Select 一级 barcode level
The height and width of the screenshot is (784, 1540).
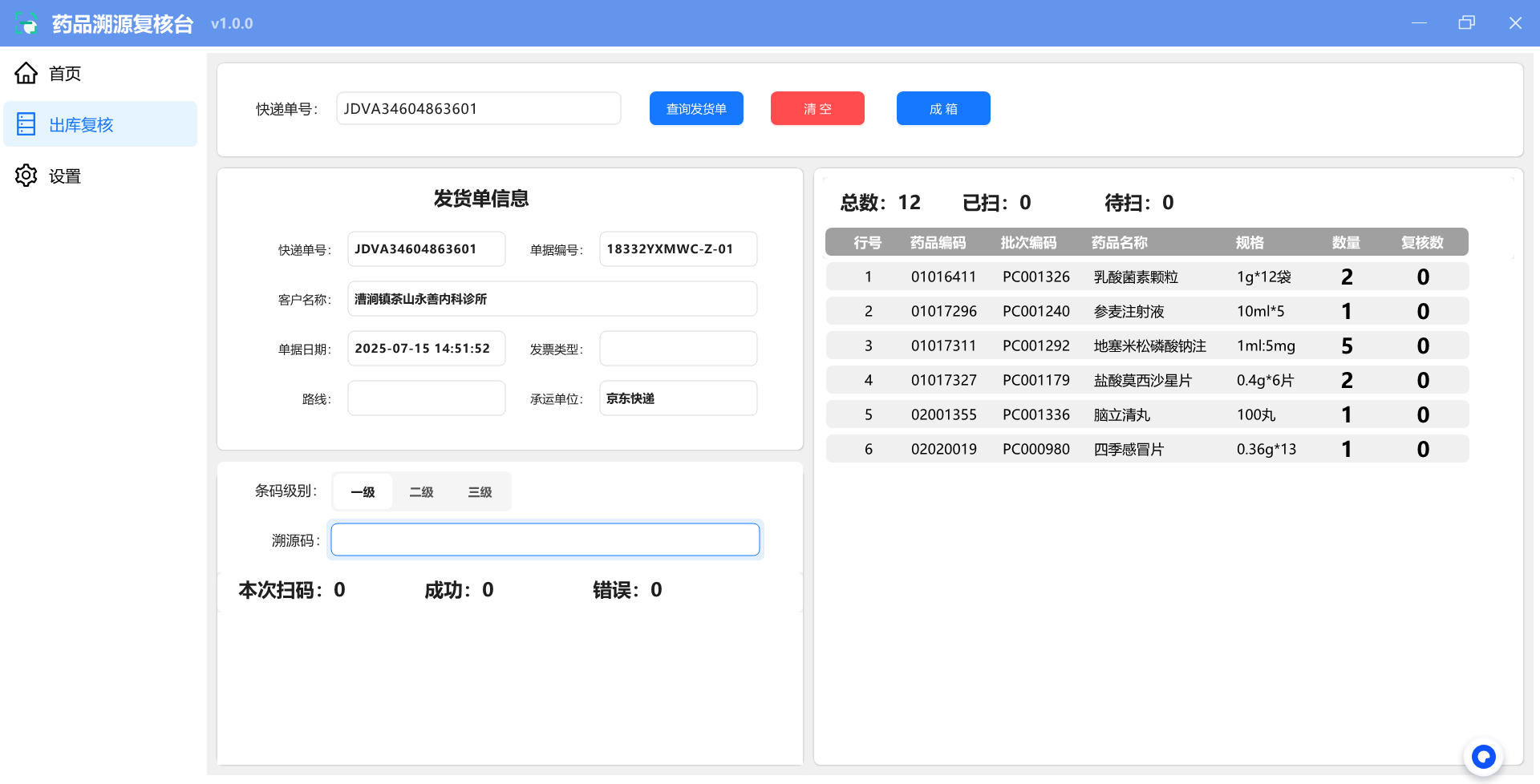click(x=363, y=492)
